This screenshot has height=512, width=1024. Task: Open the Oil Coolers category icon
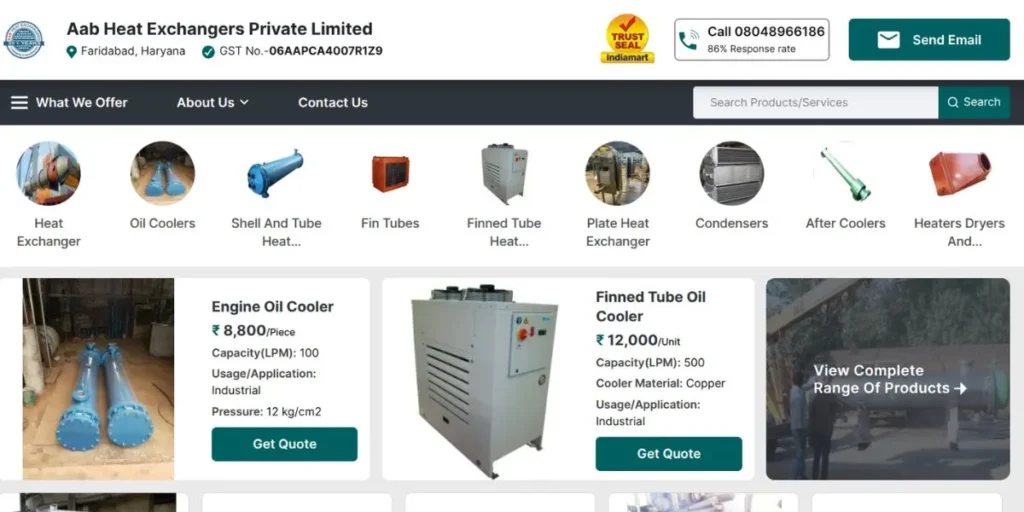click(162, 173)
